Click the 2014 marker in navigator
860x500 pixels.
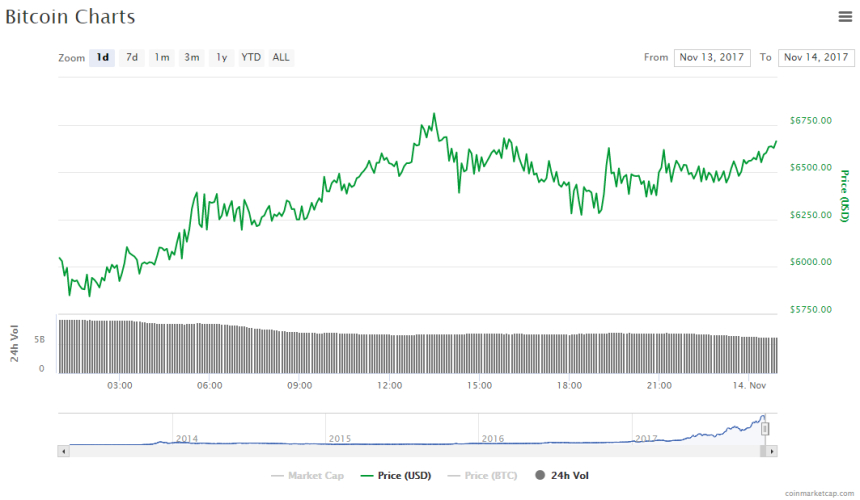(x=186, y=439)
